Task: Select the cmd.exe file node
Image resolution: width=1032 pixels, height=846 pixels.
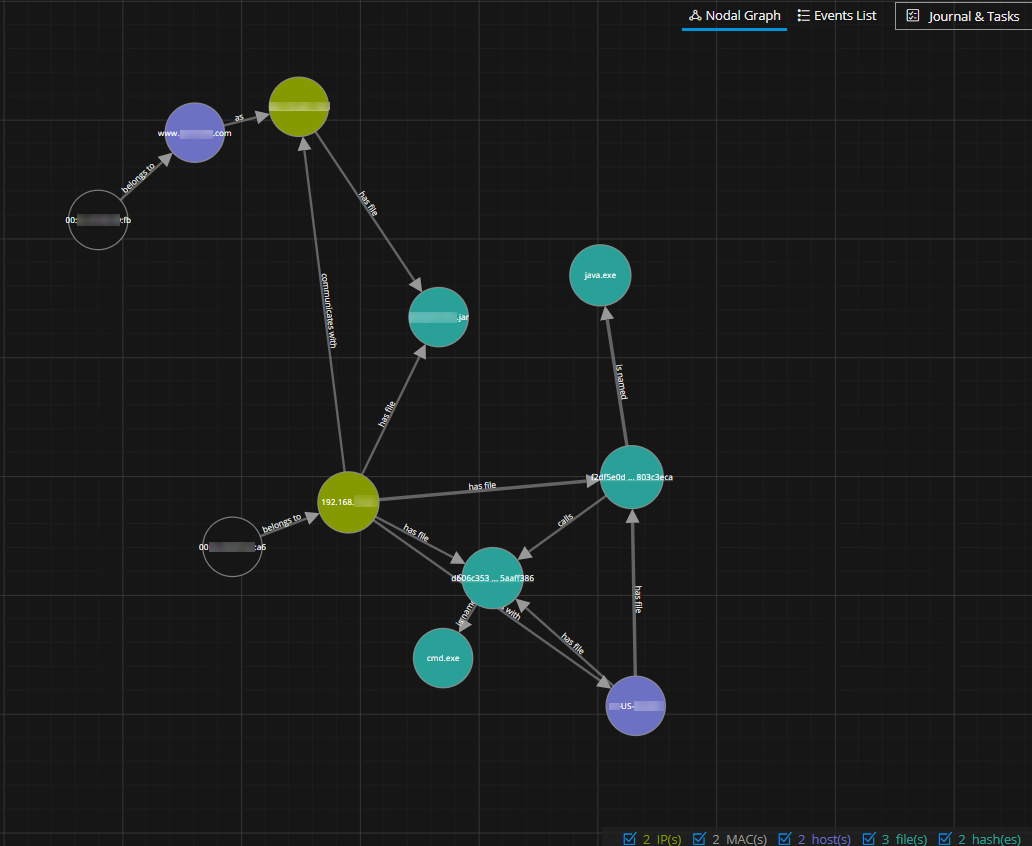Action: [x=443, y=658]
